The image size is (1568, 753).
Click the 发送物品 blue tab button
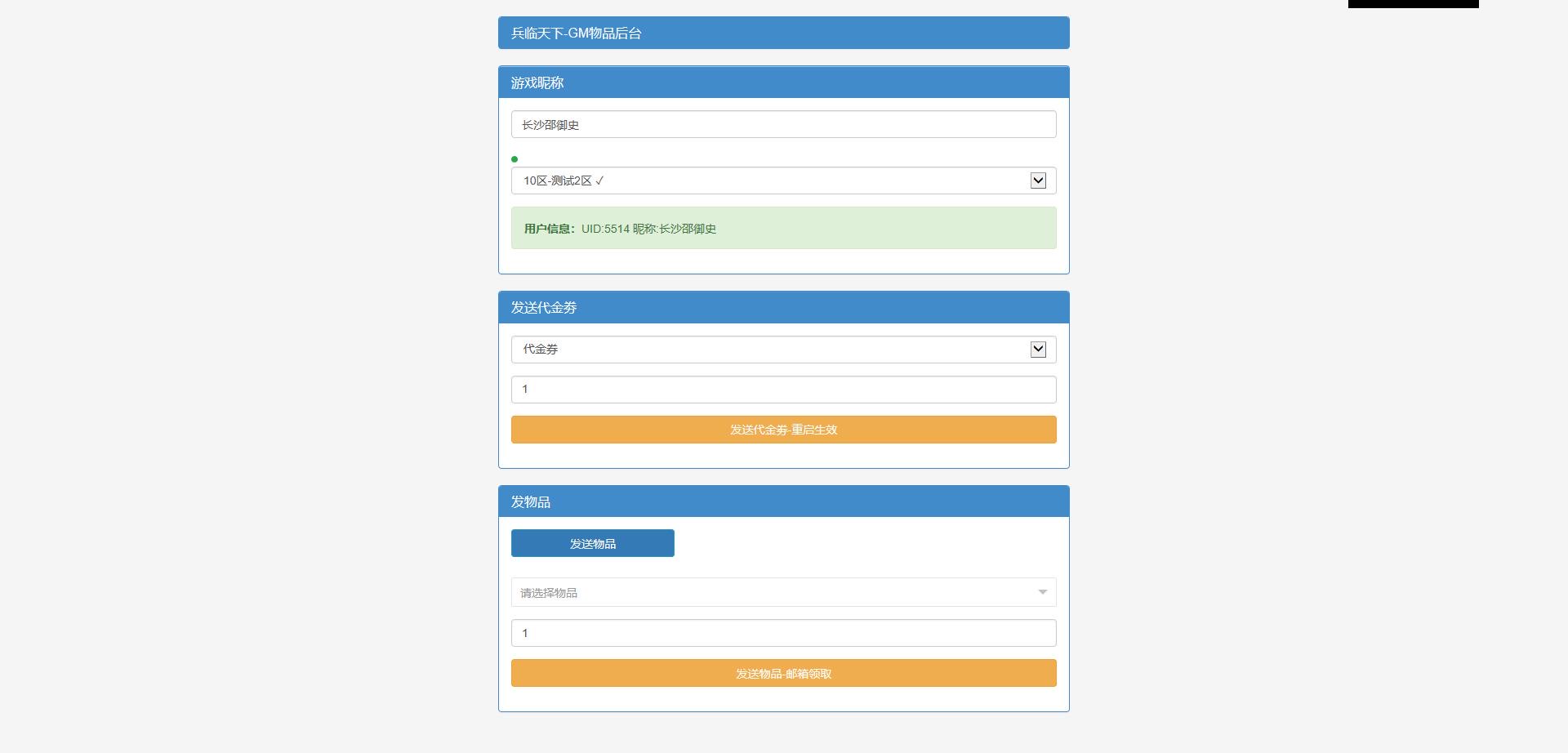592,543
